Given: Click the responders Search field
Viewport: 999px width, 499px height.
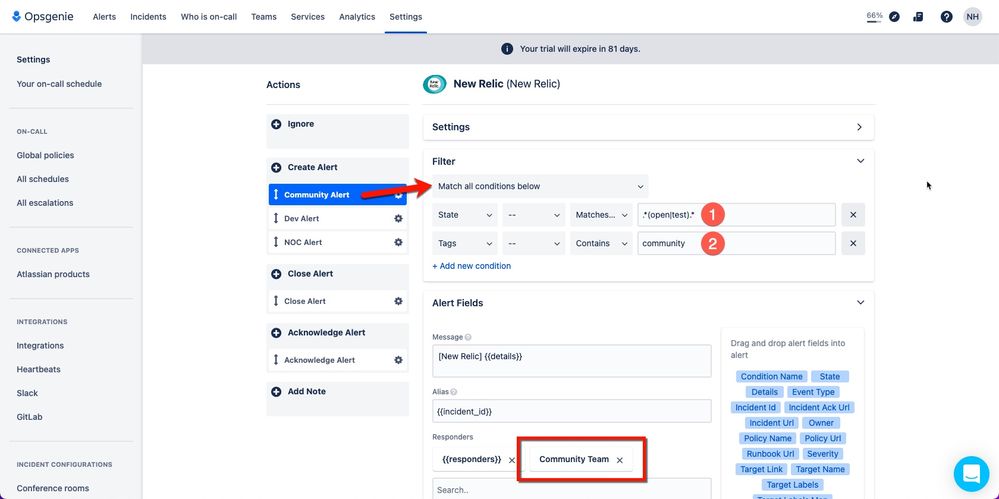Looking at the screenshot, I should click(x=571, y=489).
